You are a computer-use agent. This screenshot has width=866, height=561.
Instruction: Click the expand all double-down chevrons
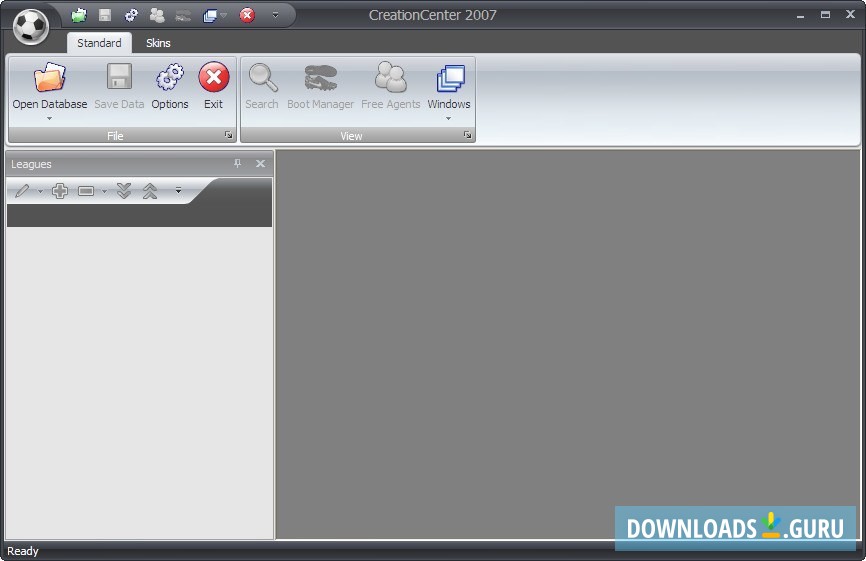click(x=124, y=191)
